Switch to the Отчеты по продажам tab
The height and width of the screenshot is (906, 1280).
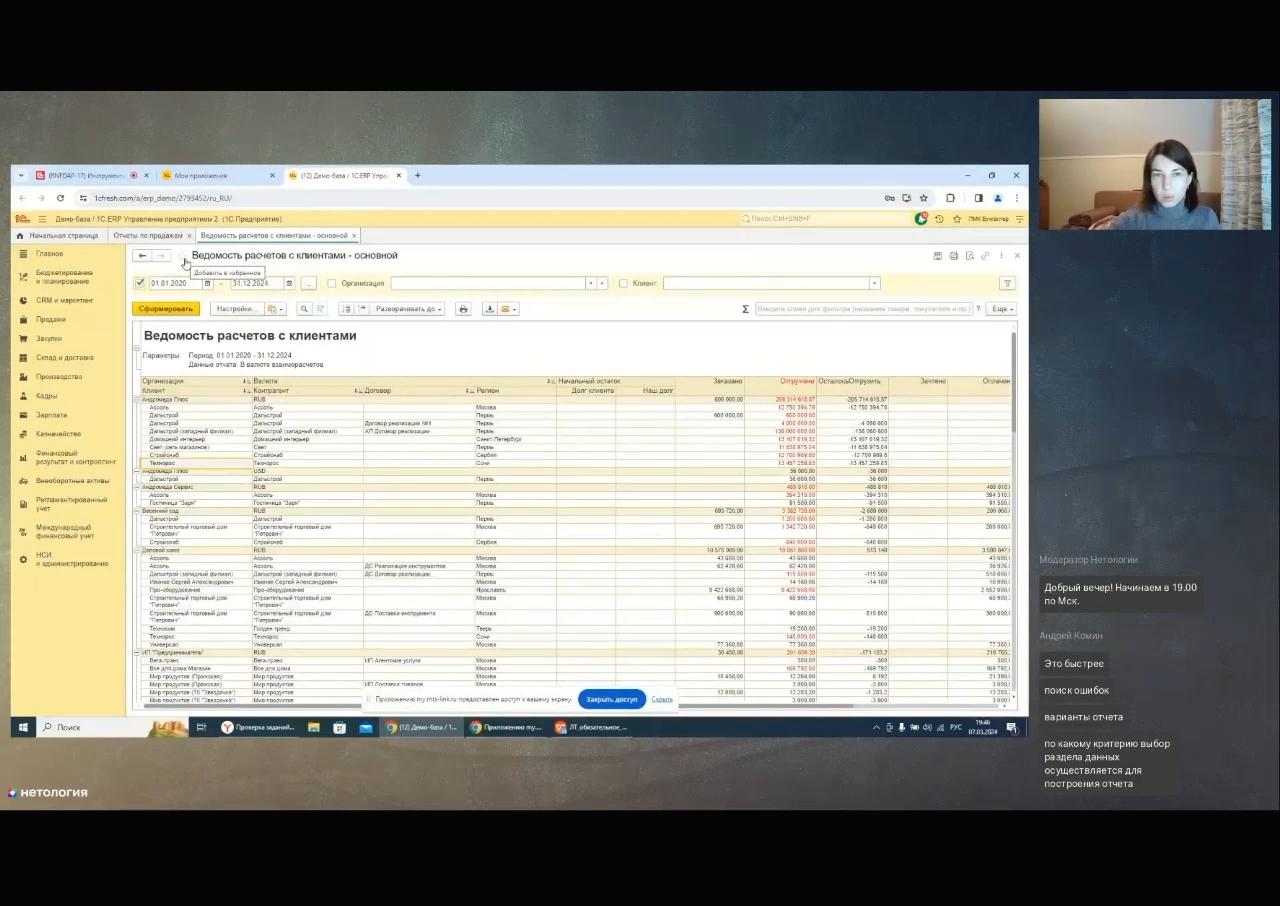tap(148, 236)
